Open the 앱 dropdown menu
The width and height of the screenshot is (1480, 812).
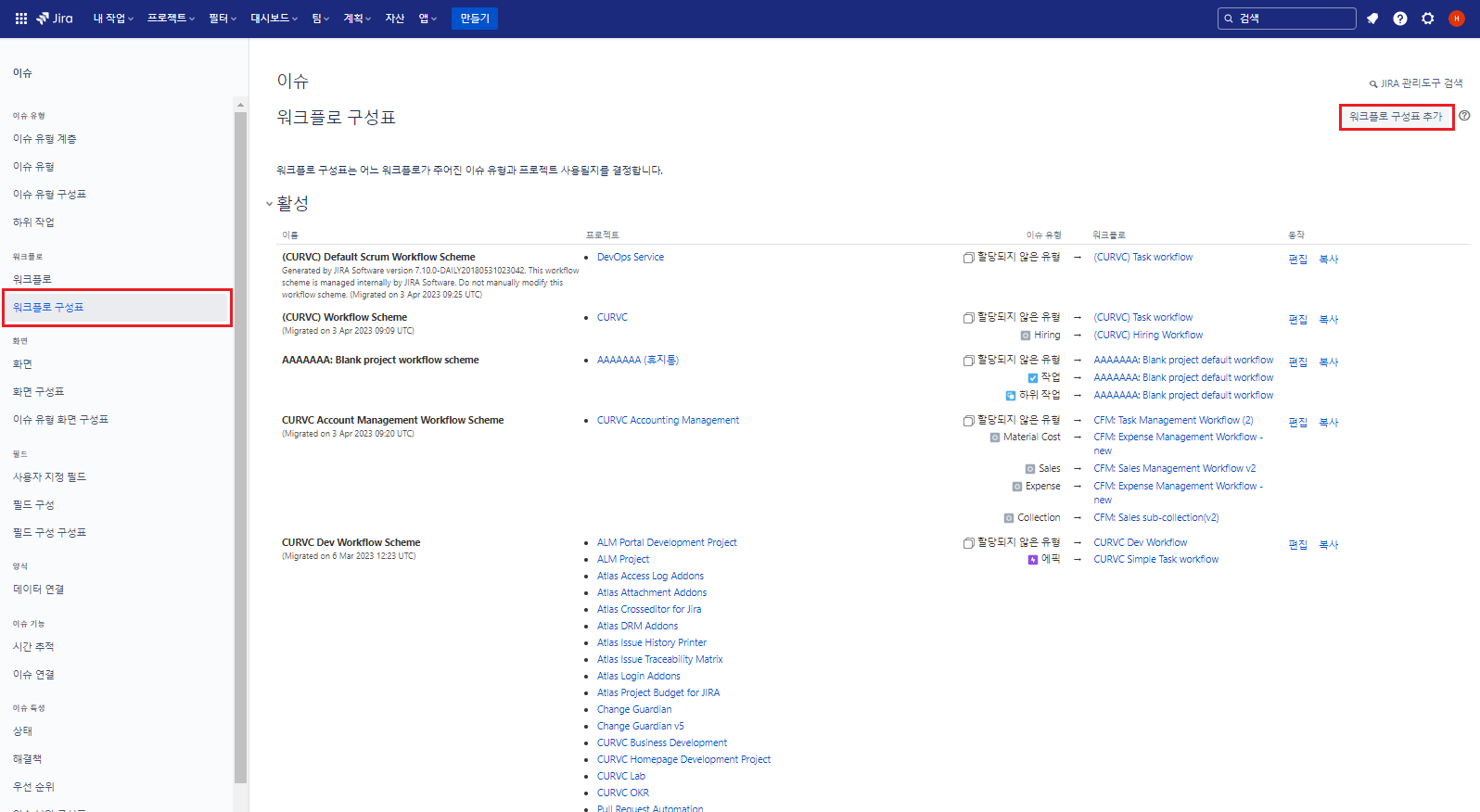tap(427, 19)
